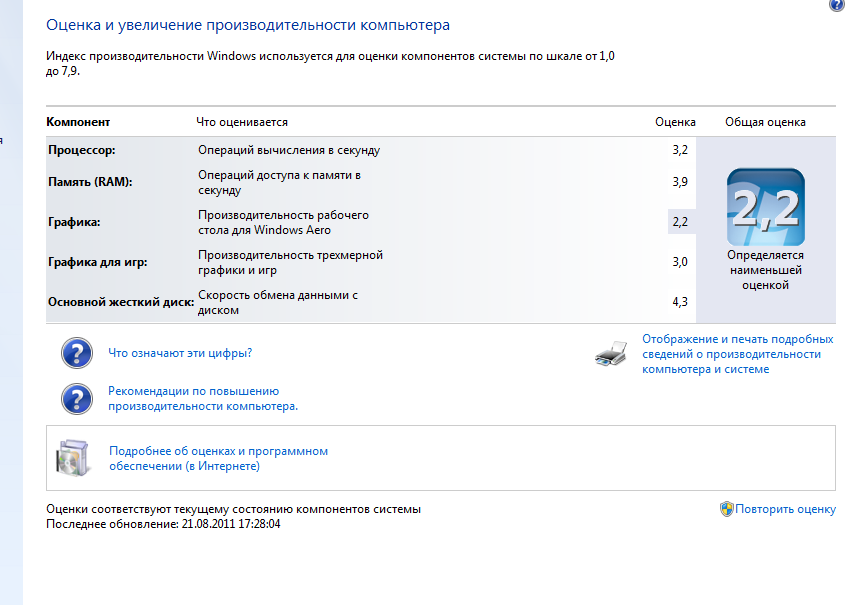
Task: Click 'Определяется наименьшей оценкой' caption
Action: [x=765, y=270]
